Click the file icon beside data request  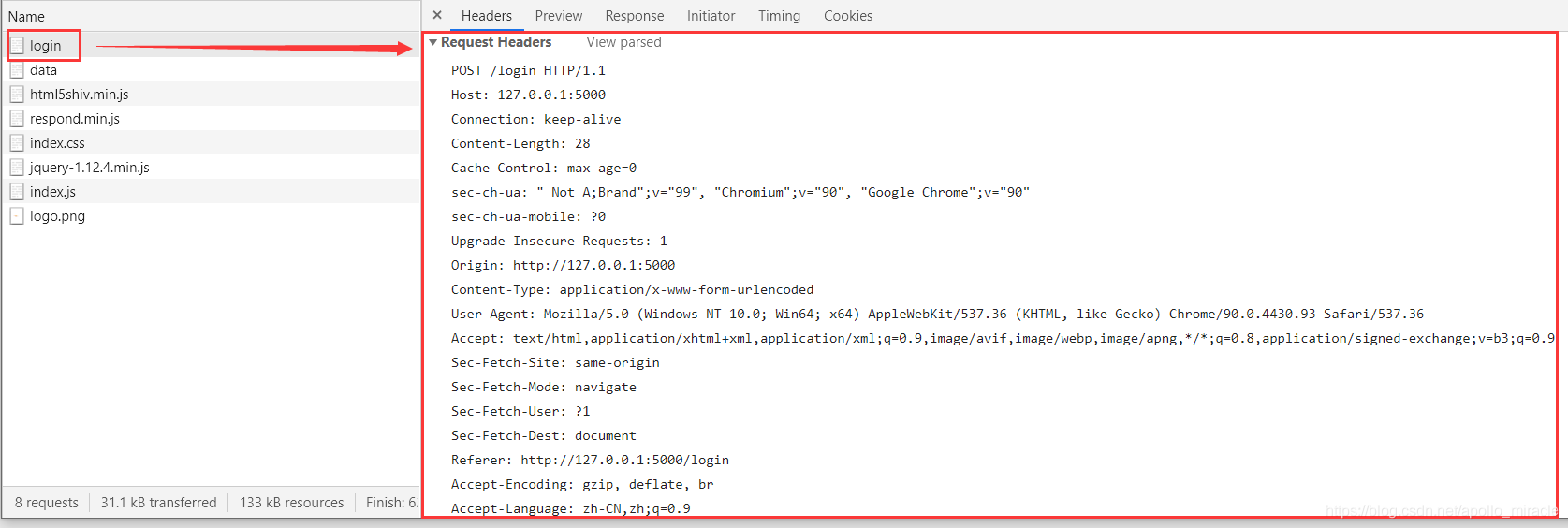pyautogui.click(x=17, y=70)
